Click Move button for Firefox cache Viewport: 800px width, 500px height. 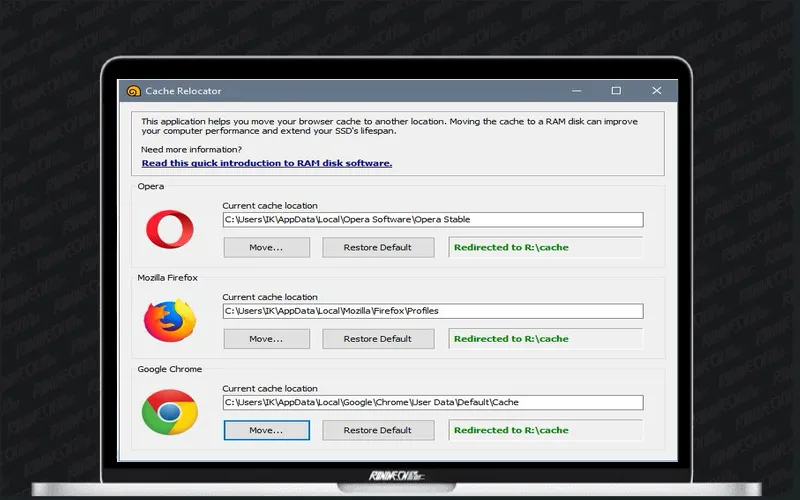tap(266, 339)
